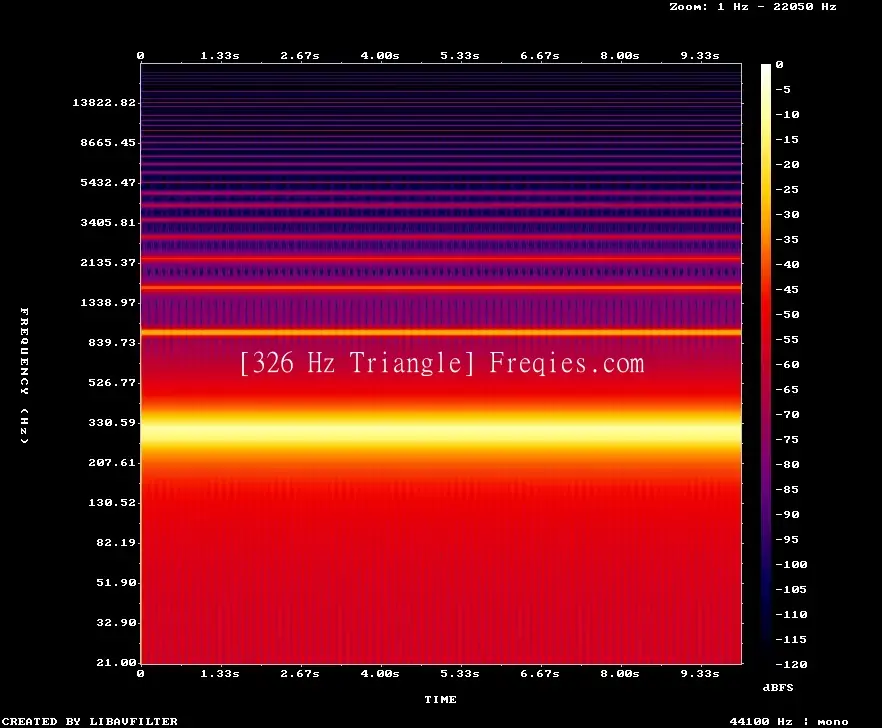Click the -40 dBFS scale value
This screenshot has width=882, height=728.
point(788,264)
